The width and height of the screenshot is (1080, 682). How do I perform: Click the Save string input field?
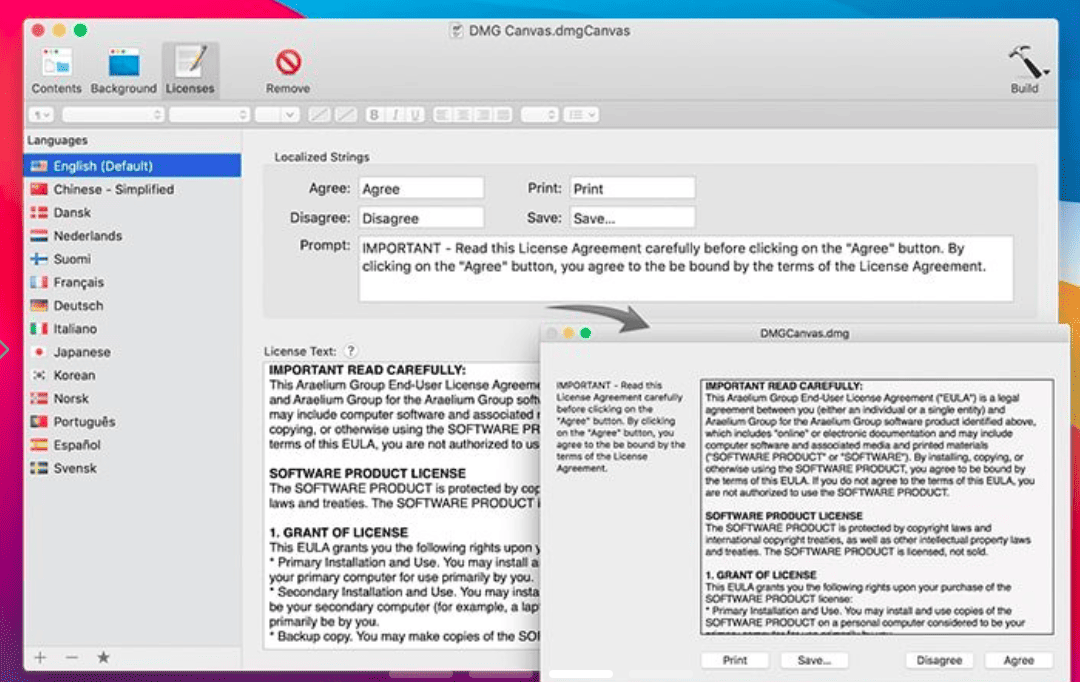click(x=632, y=218)
